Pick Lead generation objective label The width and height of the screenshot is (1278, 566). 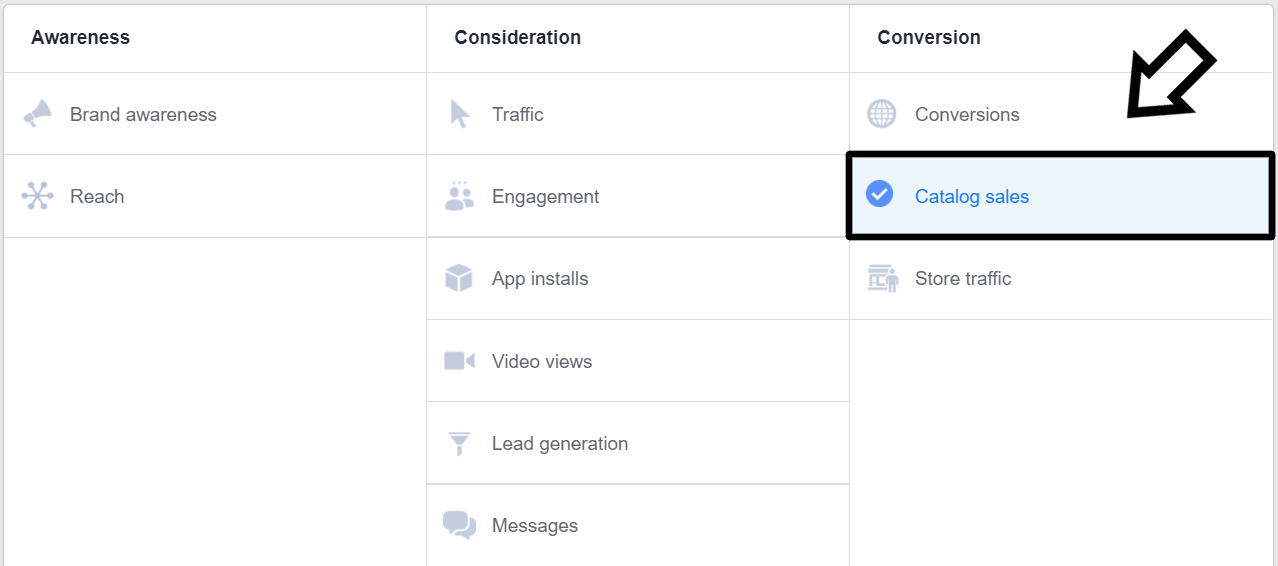tap(560, 444)
